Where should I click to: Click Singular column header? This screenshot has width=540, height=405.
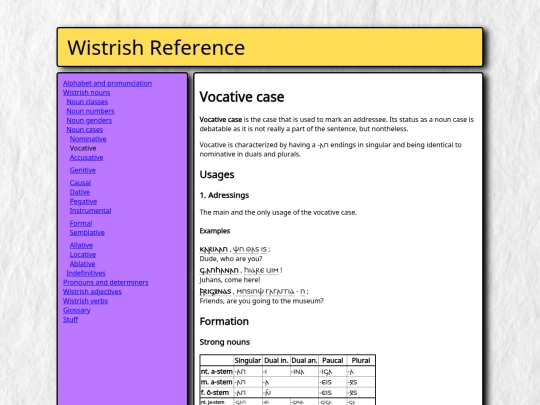tap(248, 361)
